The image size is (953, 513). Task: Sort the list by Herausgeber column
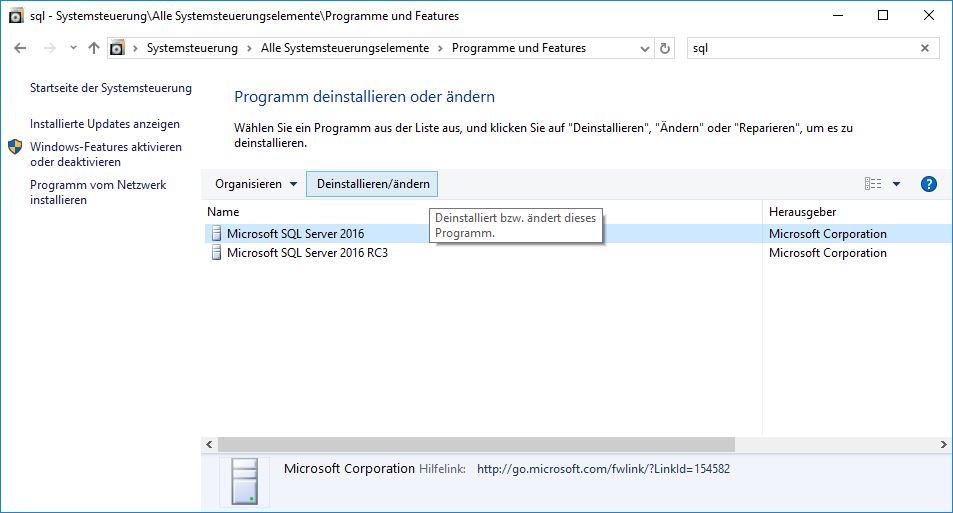coord(802,212)
